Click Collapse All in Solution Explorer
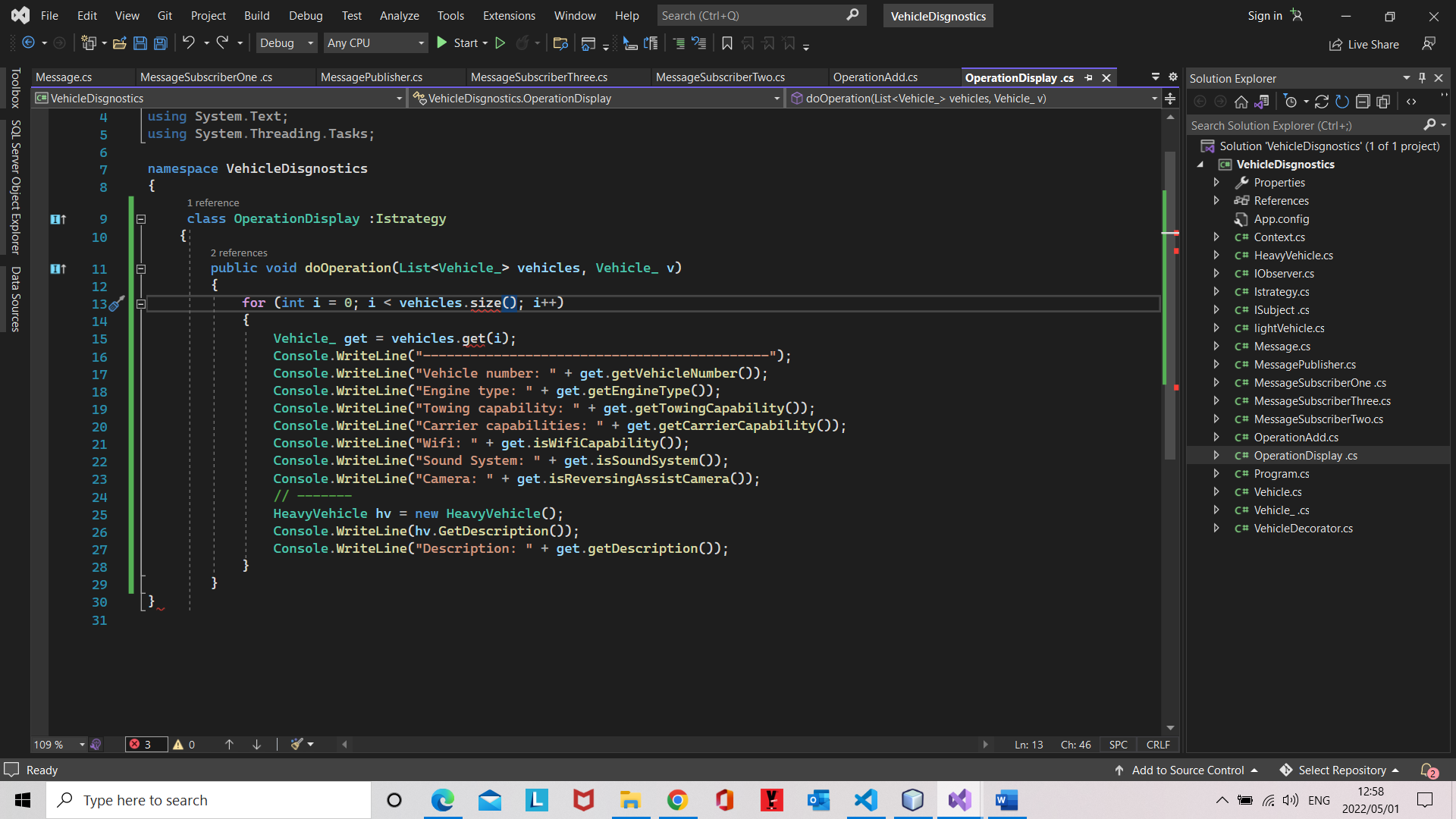The width and height of the screenshot is (1456, 819). (1363, 102)
